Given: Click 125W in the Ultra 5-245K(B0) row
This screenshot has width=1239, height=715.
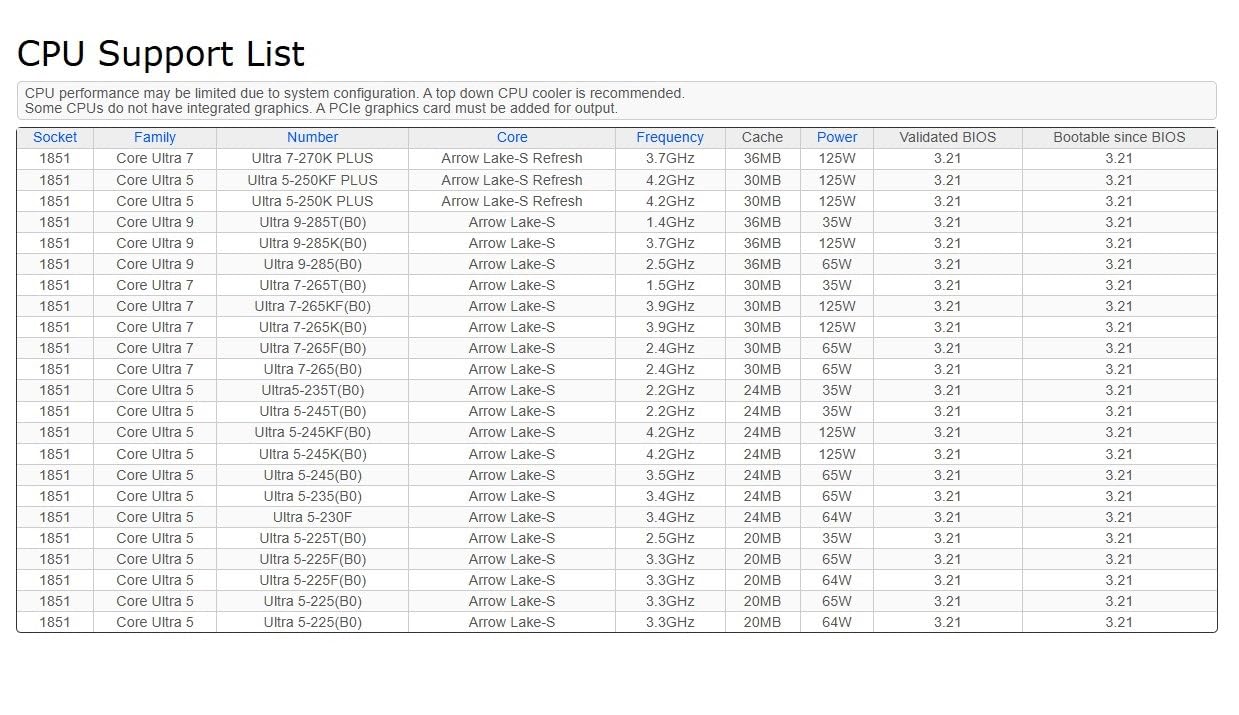Looking at the screenshot, I should (x=837, y=454).
